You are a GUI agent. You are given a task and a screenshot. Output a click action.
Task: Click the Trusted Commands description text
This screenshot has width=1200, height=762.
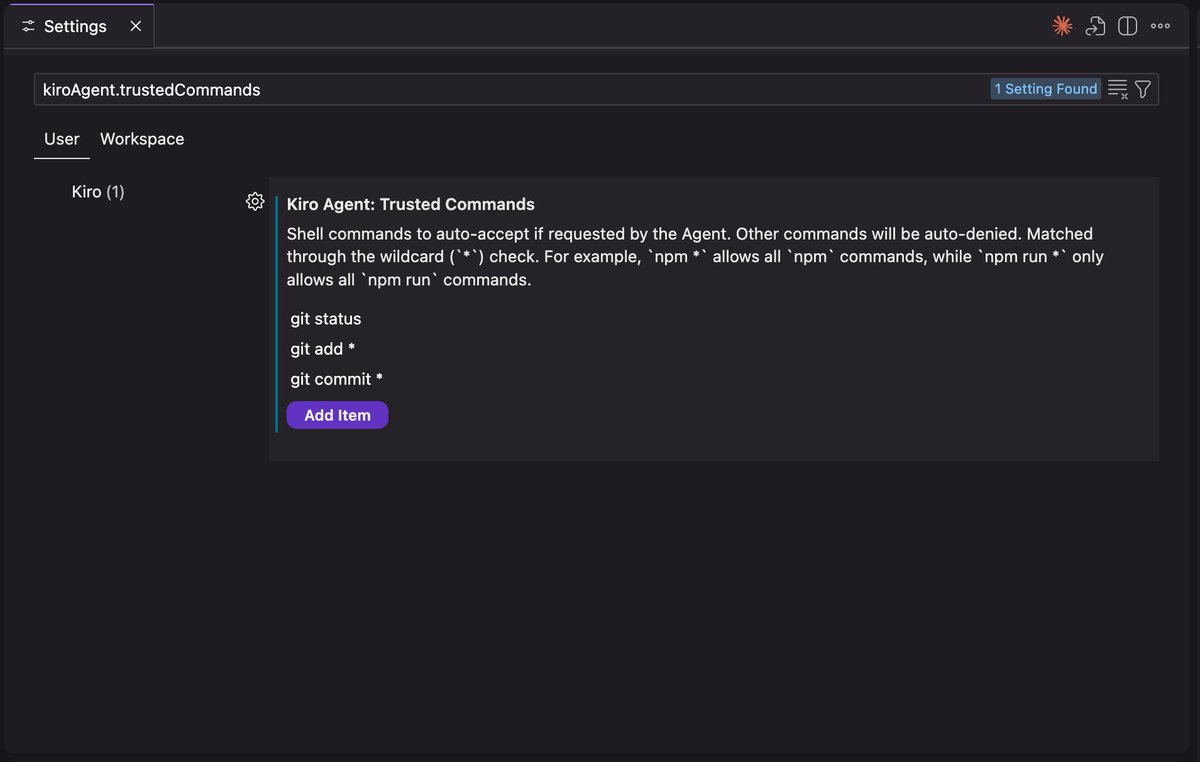(695, 257)
